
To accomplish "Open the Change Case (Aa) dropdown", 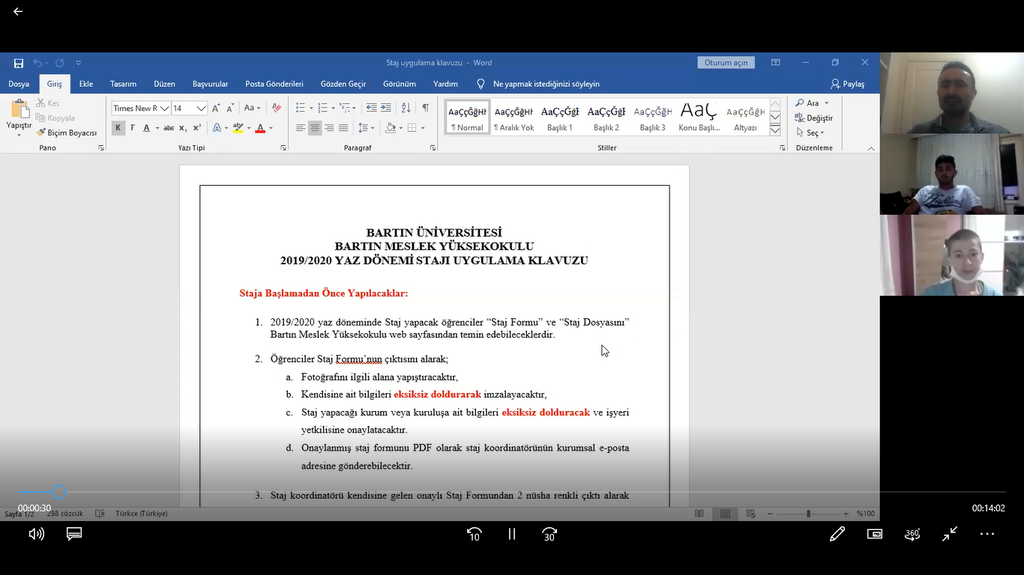I will click(x=252, y=108).
